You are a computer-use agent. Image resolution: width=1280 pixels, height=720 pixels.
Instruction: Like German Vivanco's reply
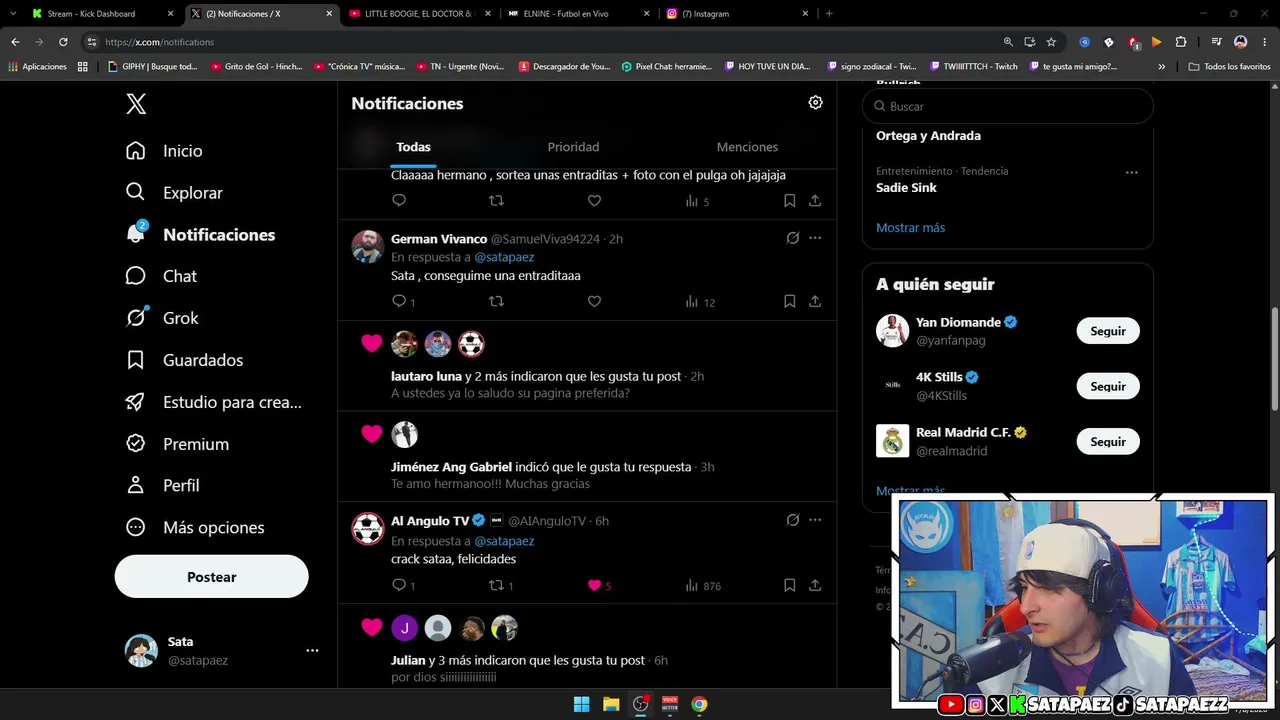(x=594, y=301)
